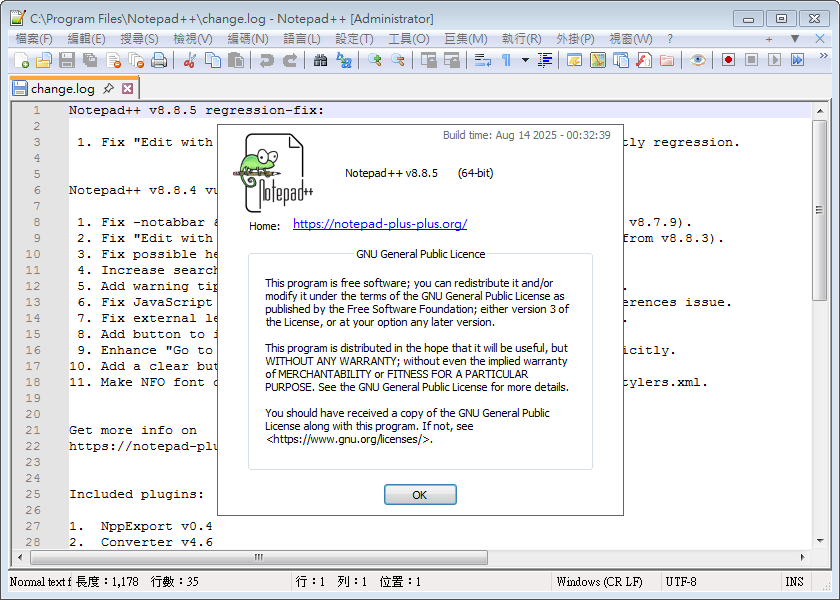This screenshot has height=600, width=840.
Task: Toggle the Document Map icon
Action: (x=598, y=60)
